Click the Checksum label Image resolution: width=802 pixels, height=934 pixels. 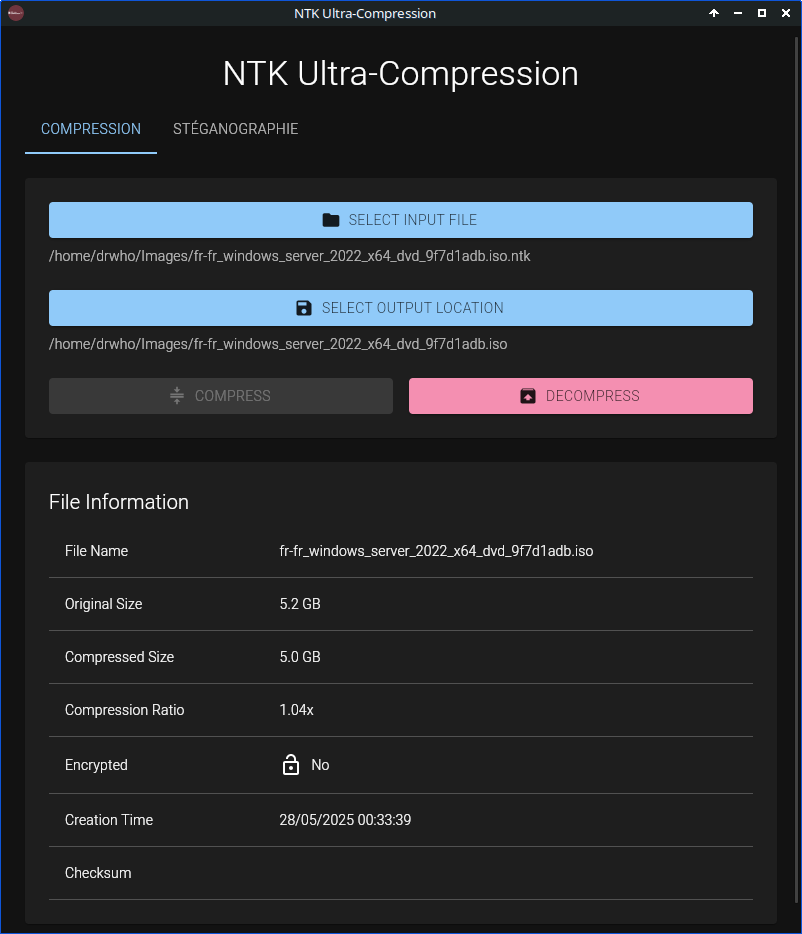click(98, 873)
